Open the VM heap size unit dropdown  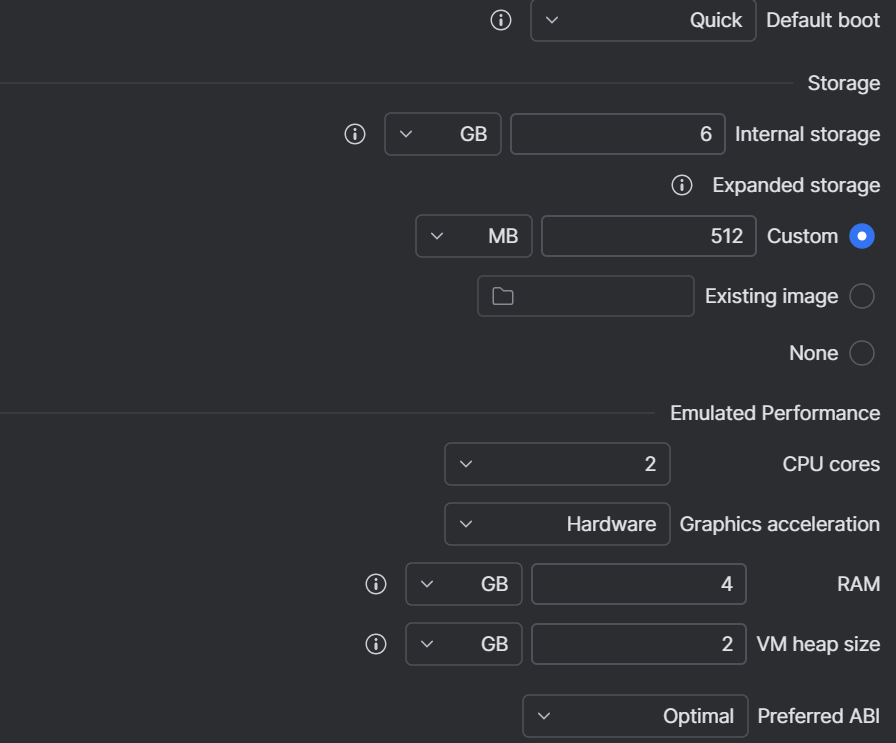pos(463,644)
